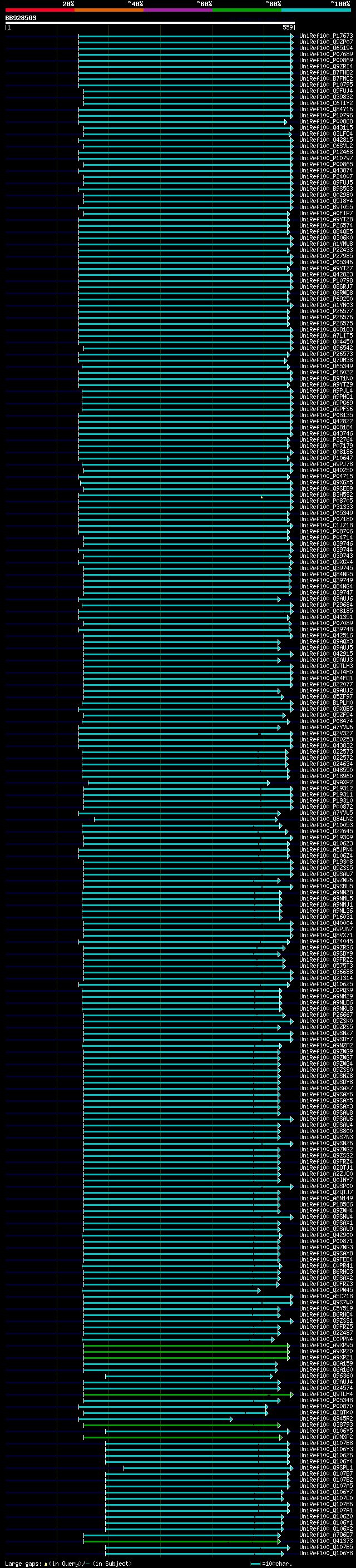Select hit label UniRef100_P24007

pos(326,176)
